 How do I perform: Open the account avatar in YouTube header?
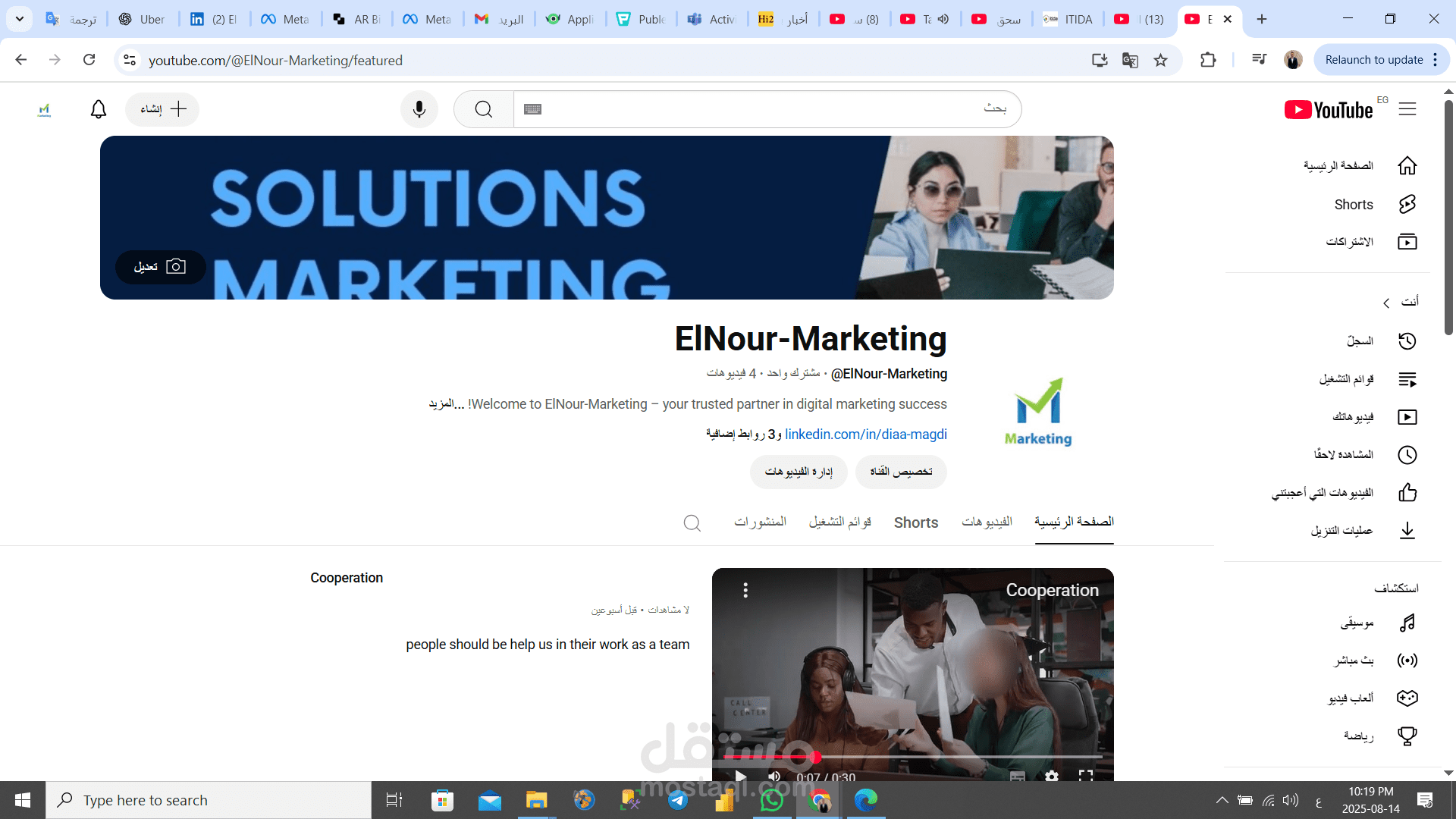(x=44, y=109)
